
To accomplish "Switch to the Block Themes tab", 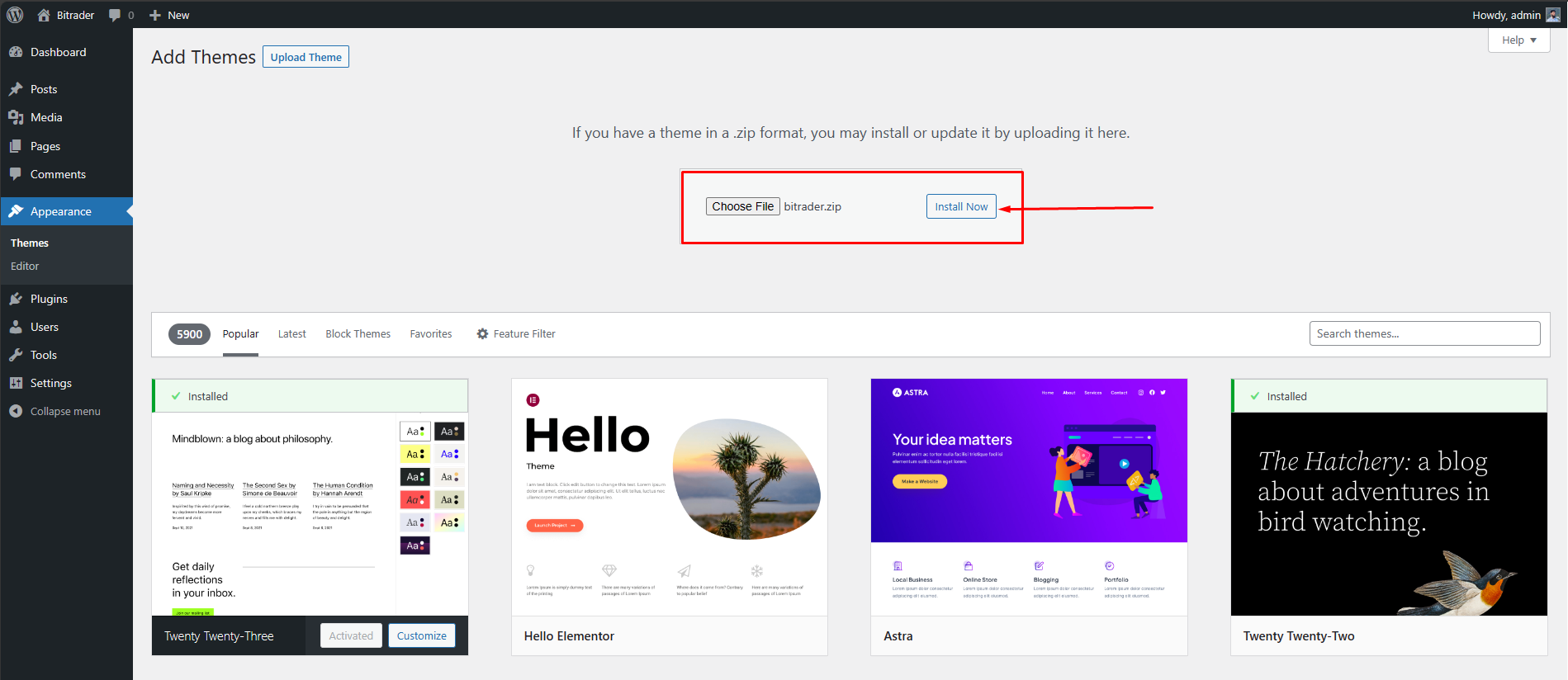I will click(x=358, y=334).
